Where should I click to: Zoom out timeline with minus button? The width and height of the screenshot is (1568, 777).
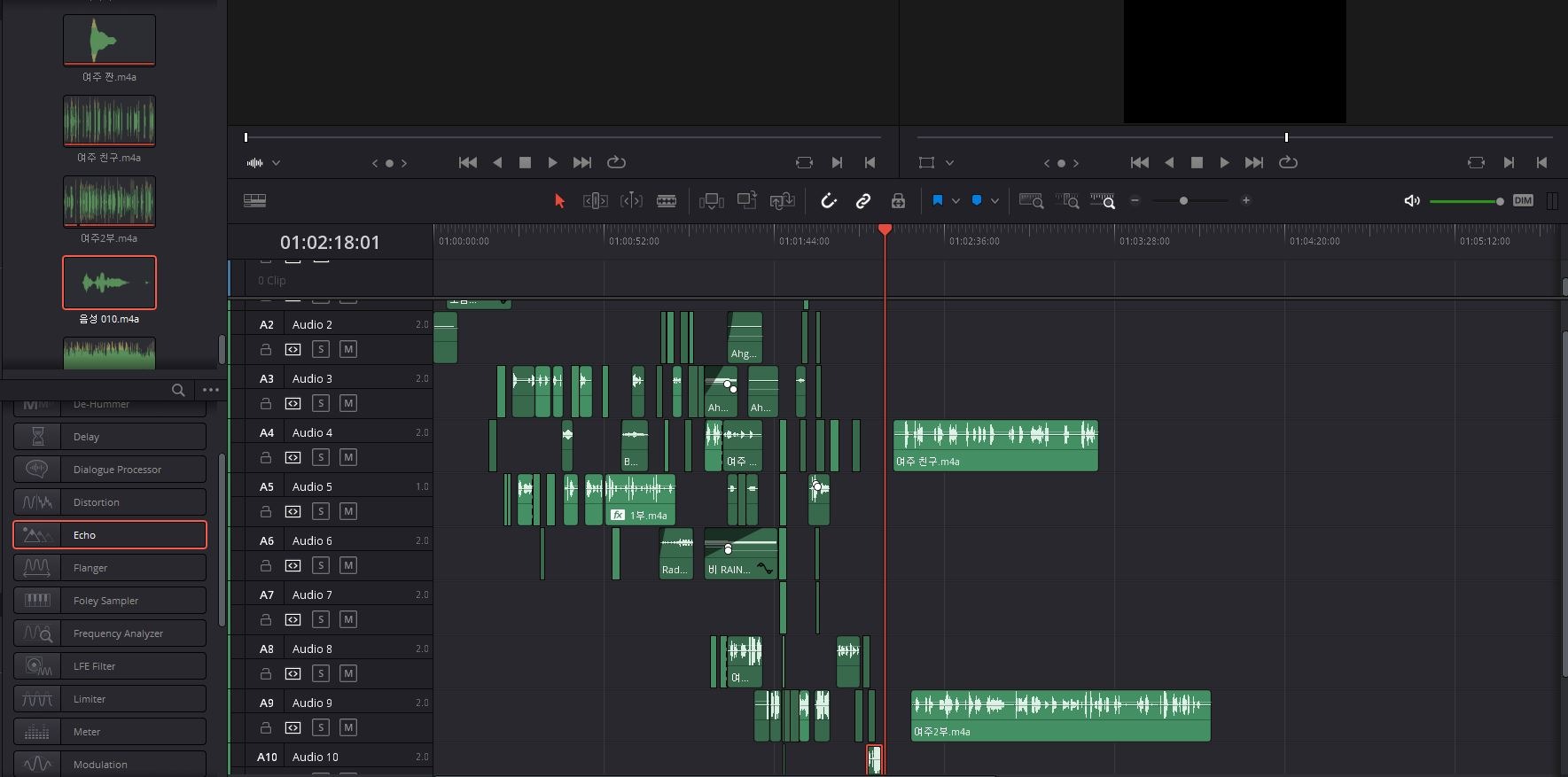point(1135,201)
